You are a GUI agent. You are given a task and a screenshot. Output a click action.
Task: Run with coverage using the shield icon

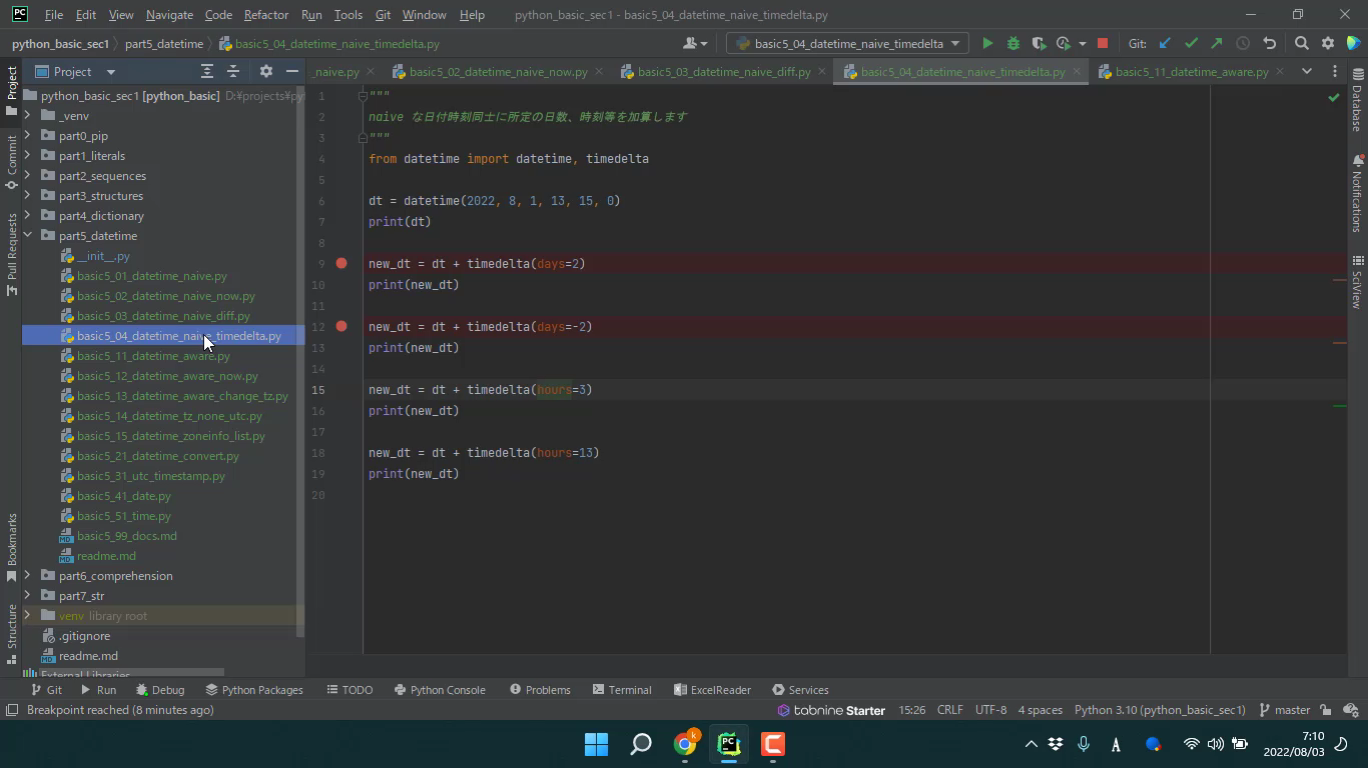[1038, 44]
